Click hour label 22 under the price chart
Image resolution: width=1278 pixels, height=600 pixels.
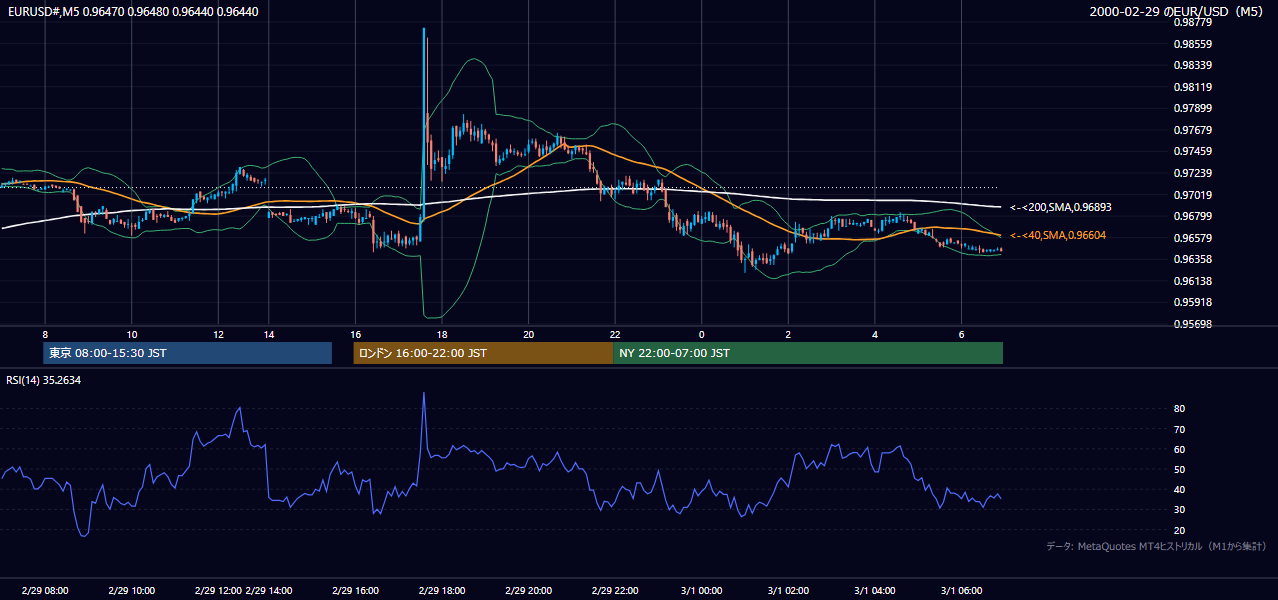[615, 334]
